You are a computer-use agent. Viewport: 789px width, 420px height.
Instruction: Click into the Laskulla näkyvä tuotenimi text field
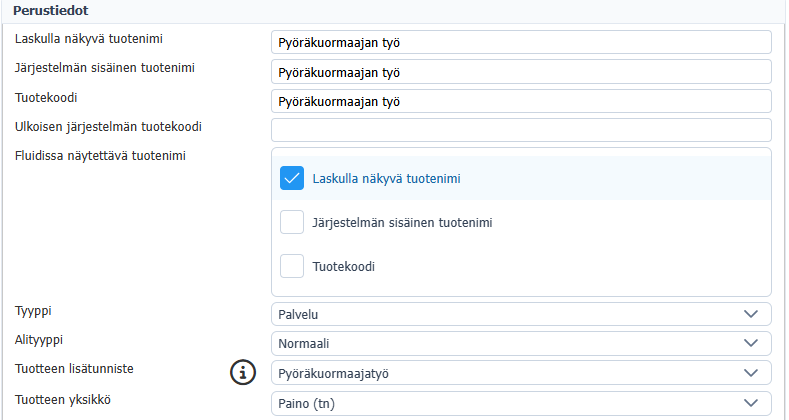tap(520, 42)
